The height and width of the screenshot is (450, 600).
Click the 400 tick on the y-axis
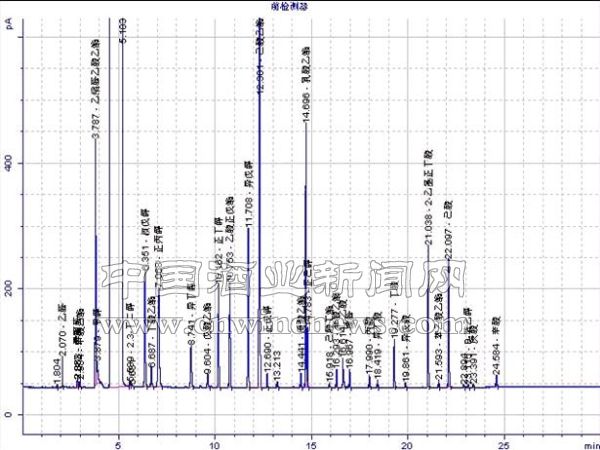[x=12, y=162]
